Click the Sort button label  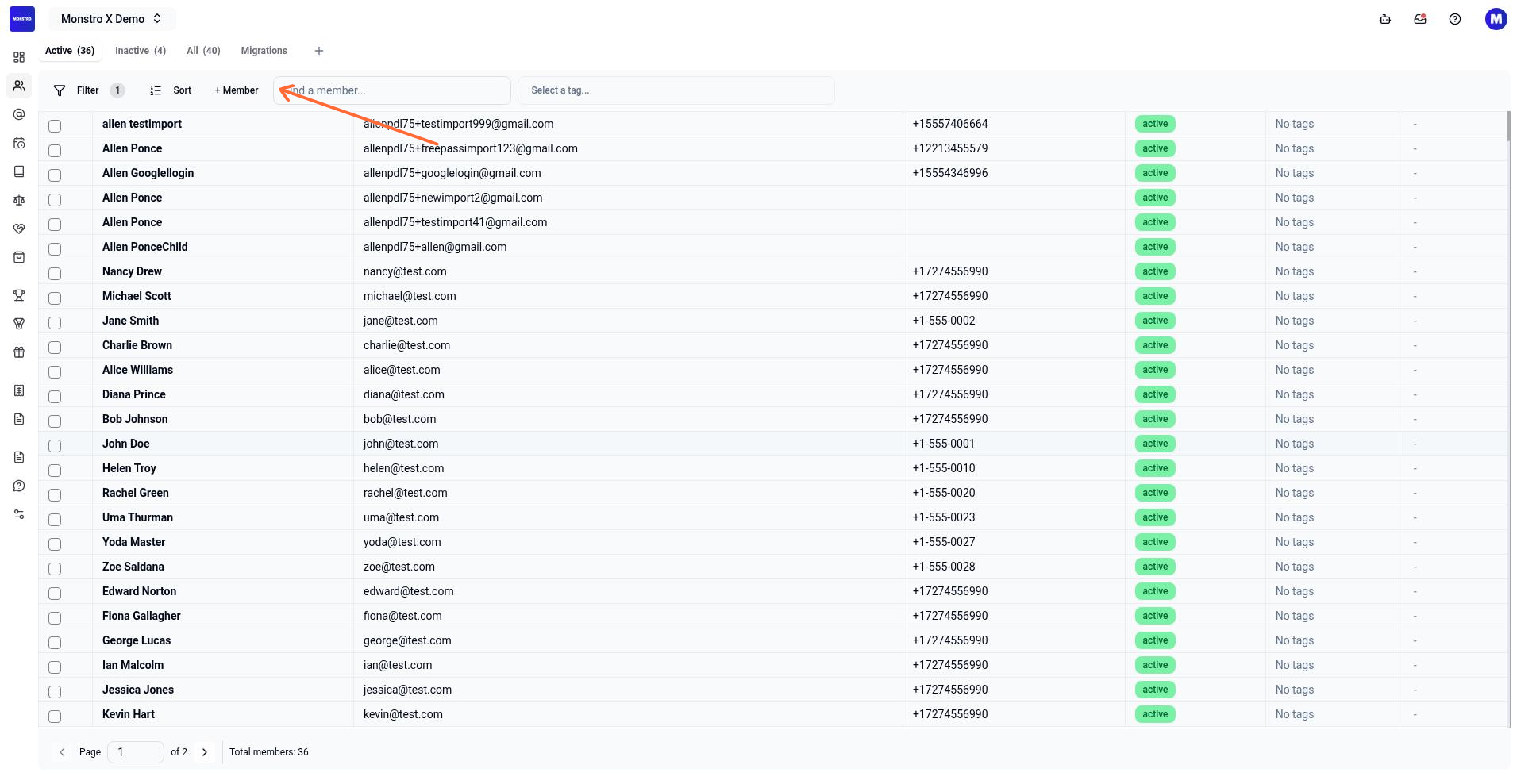coord(183,90)
